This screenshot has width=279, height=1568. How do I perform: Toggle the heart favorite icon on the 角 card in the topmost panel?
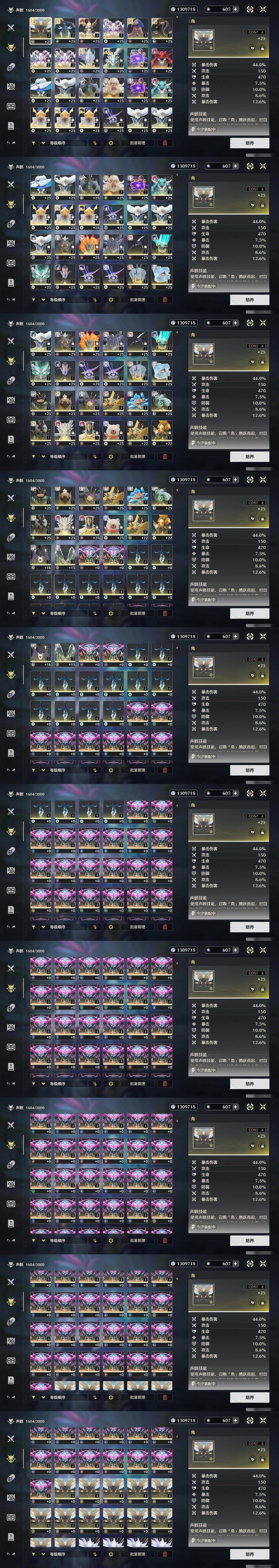253,48
